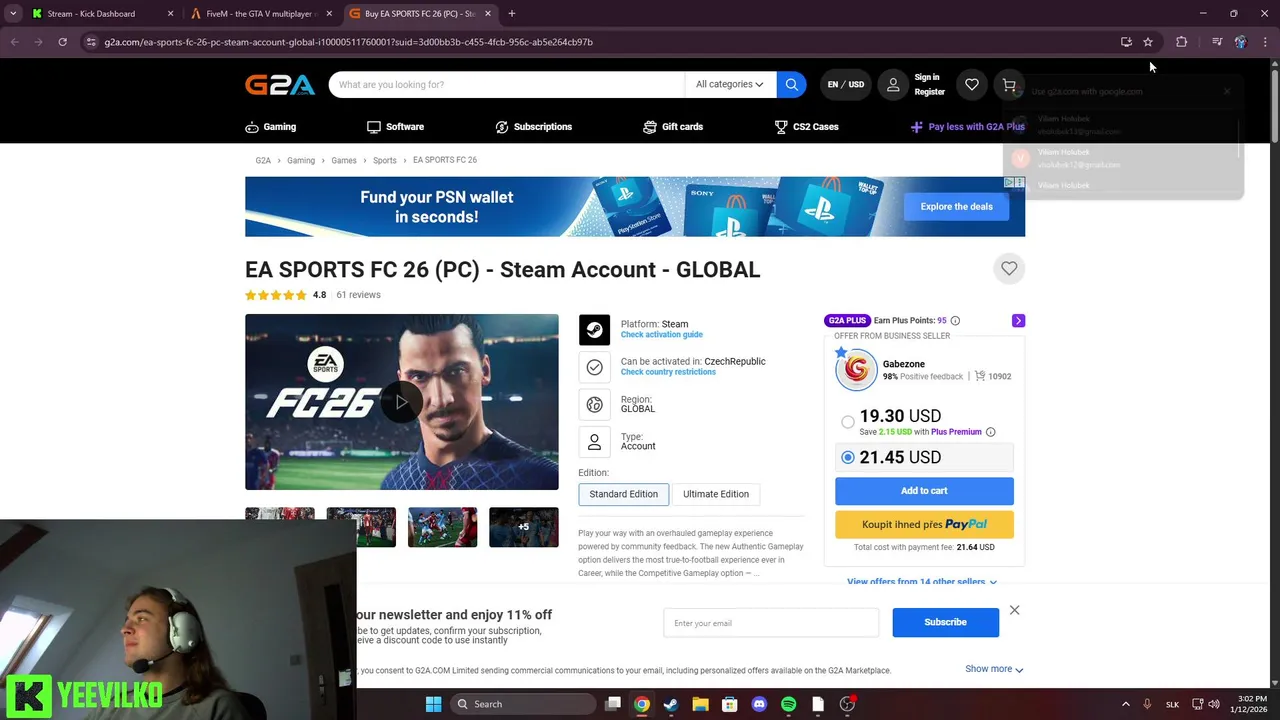Click the Games breadcrumb
This screenshot has width=1280, height=720.
coord(344,160)
